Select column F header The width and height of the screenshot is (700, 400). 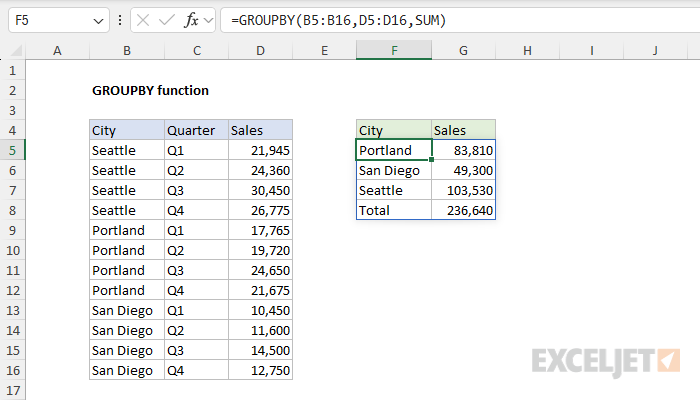(x=394, y=50)
